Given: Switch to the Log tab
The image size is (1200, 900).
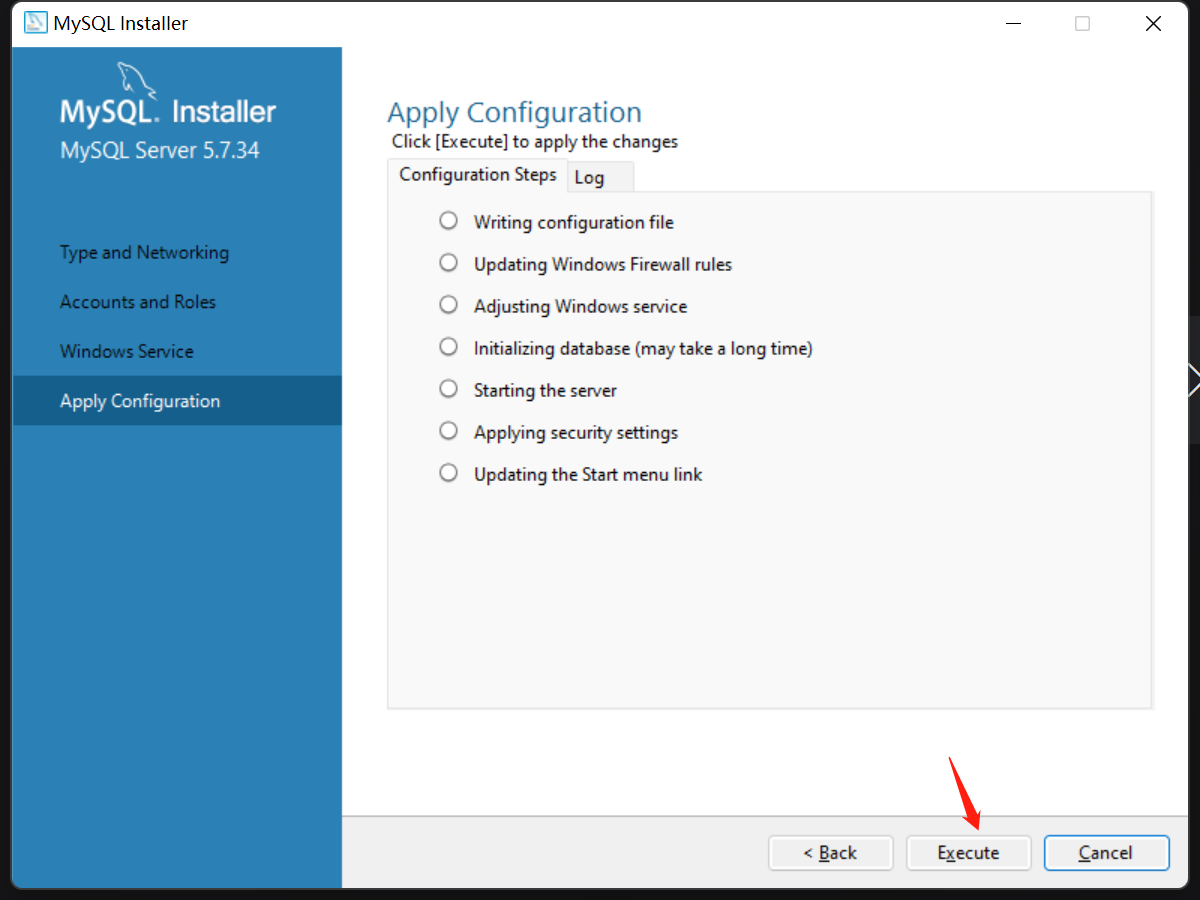Looking at the screenshot, I should [601, 177].
